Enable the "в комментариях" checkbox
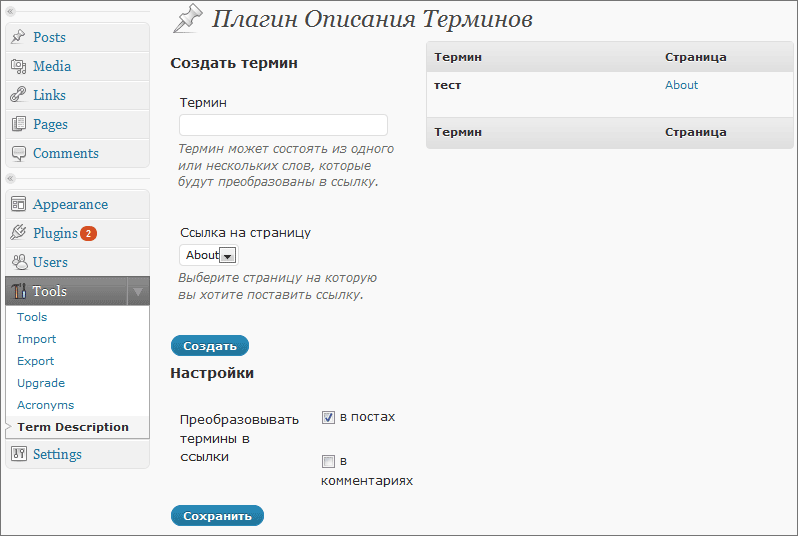 328,462
